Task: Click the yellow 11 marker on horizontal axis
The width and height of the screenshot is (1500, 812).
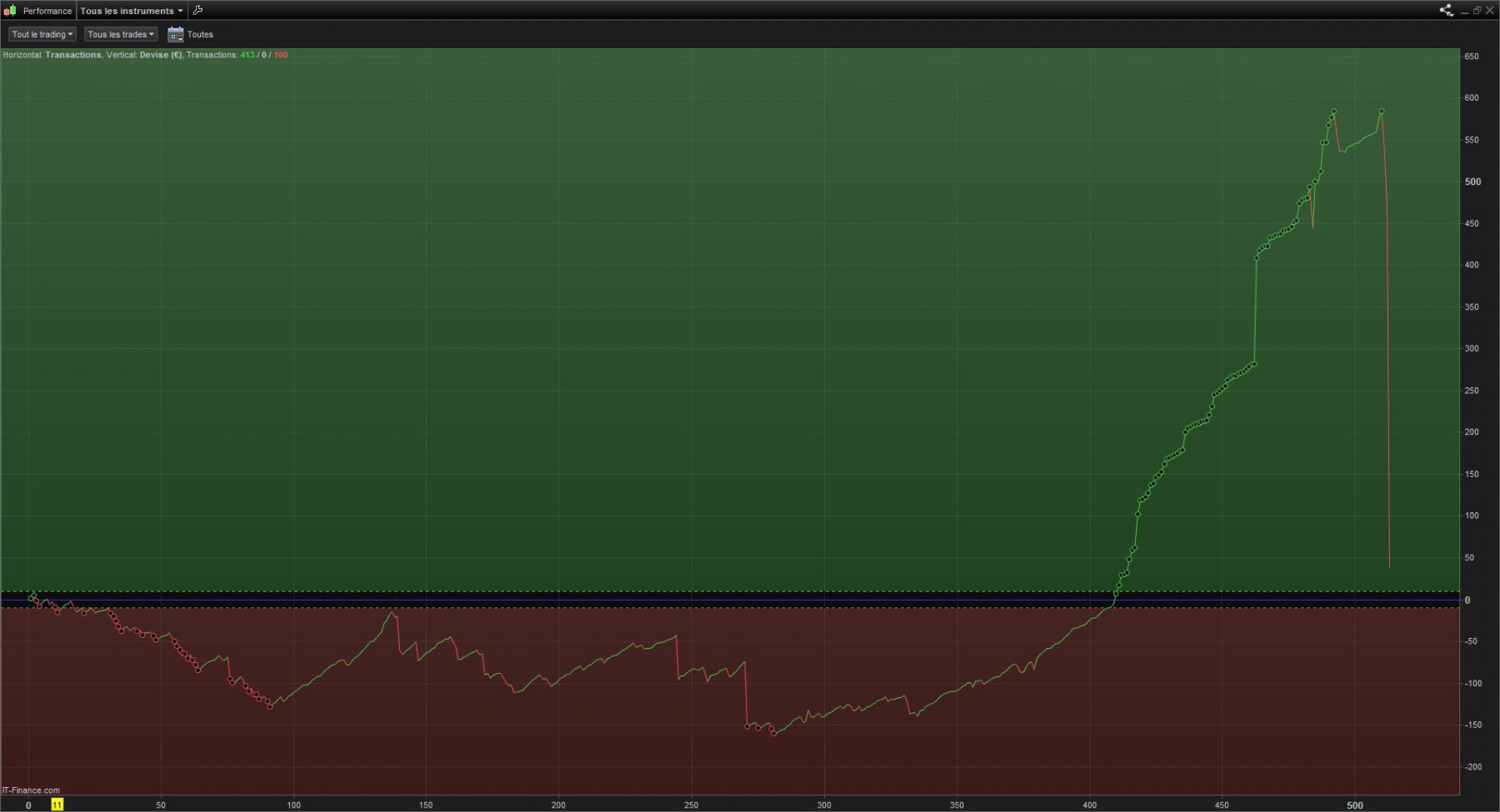Action: pyautogui.click(x=57, y=805)
